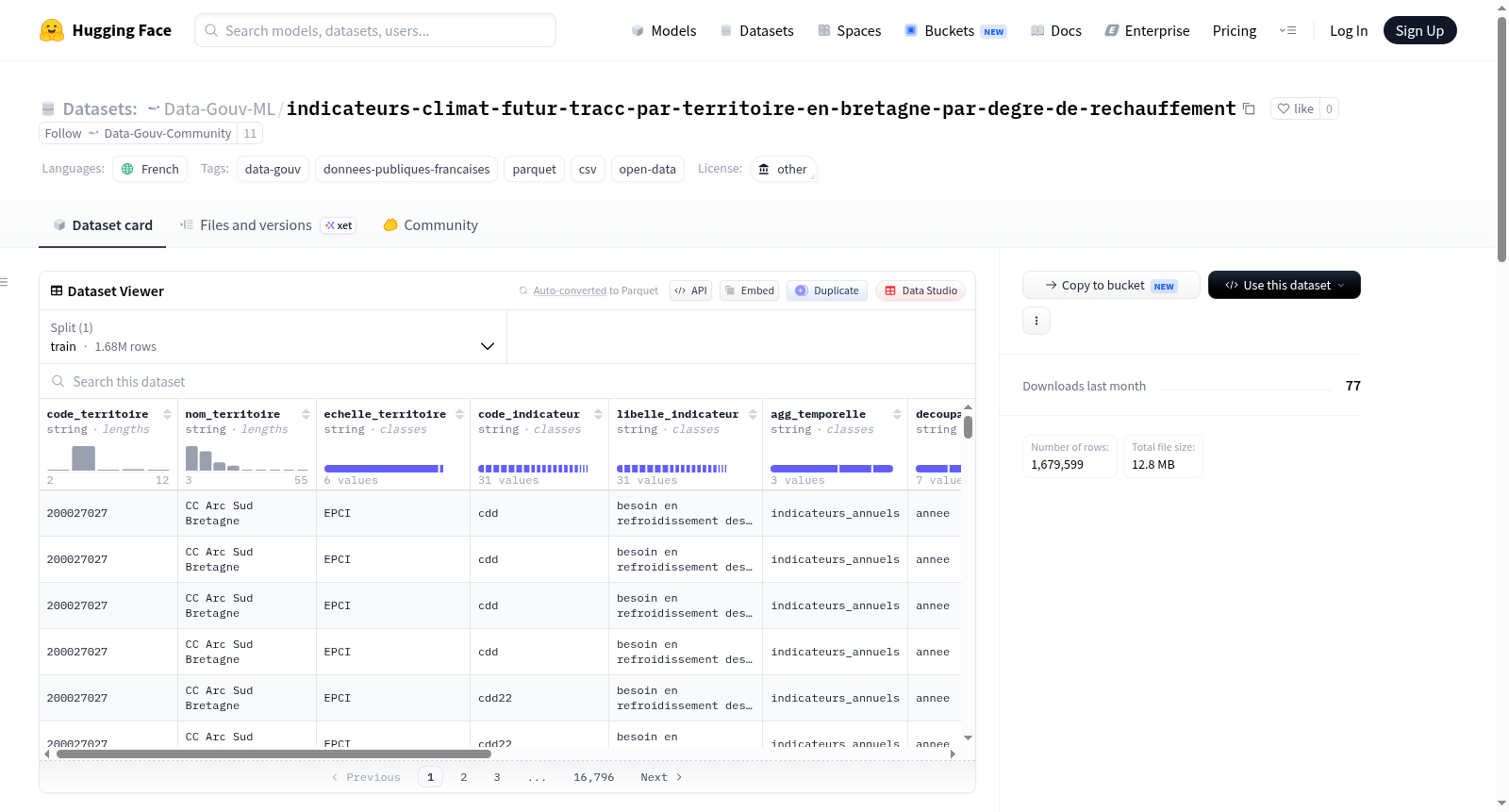Sort the code_territoire column

(x=167, y=414)
